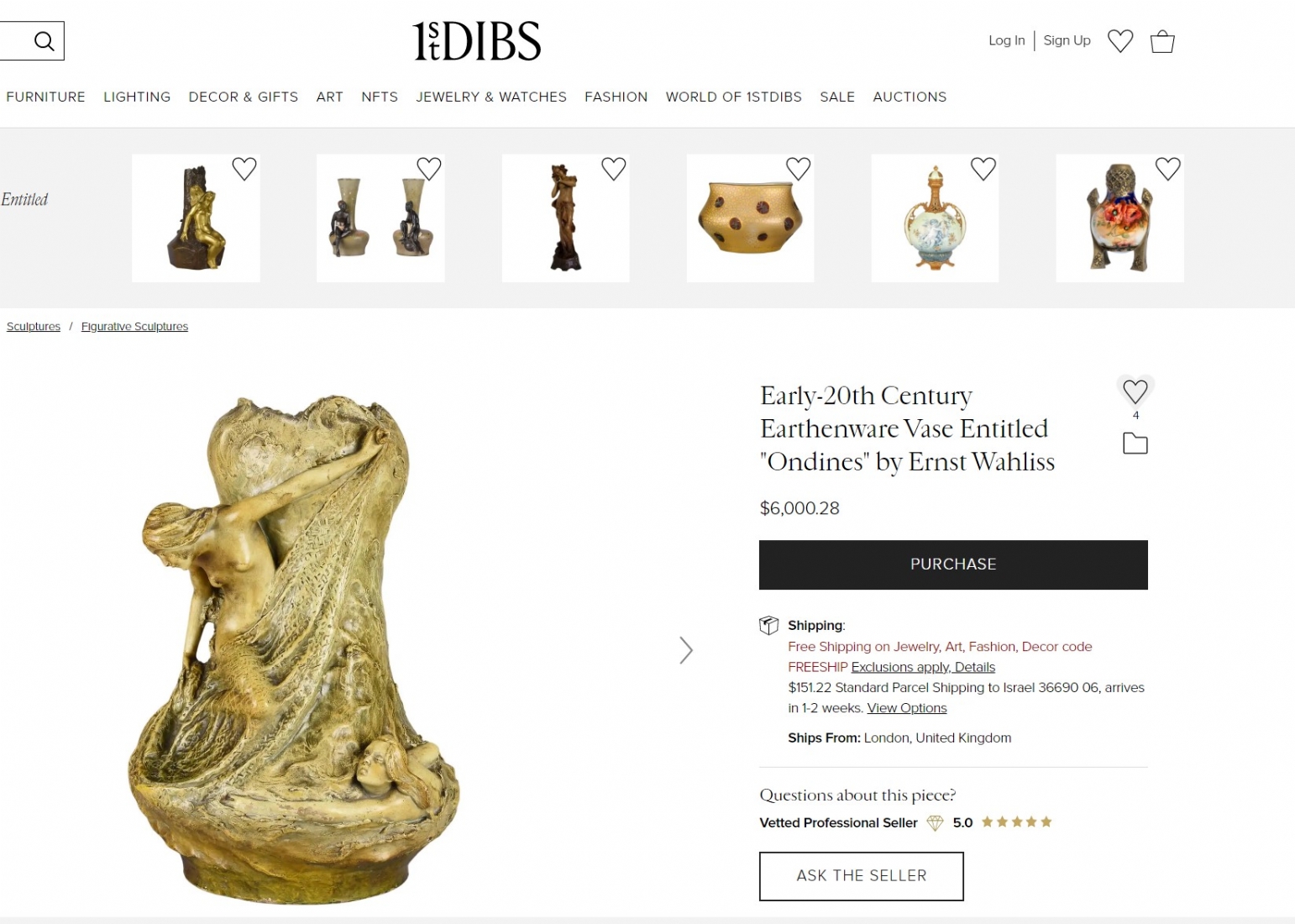Click the vetted seller diamond icon

tap(935, 823)
